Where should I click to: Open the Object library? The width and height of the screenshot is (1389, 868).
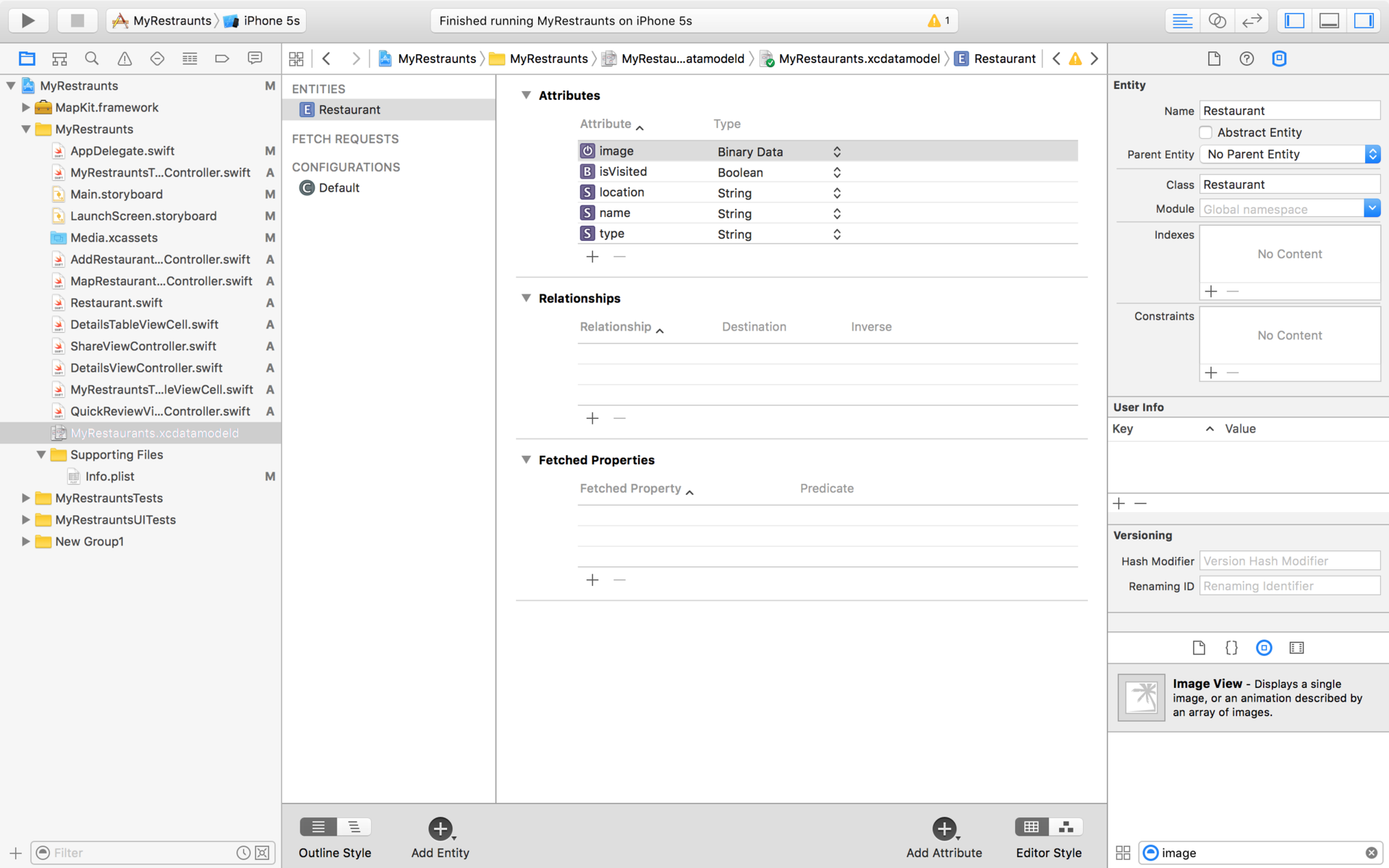1264,647
